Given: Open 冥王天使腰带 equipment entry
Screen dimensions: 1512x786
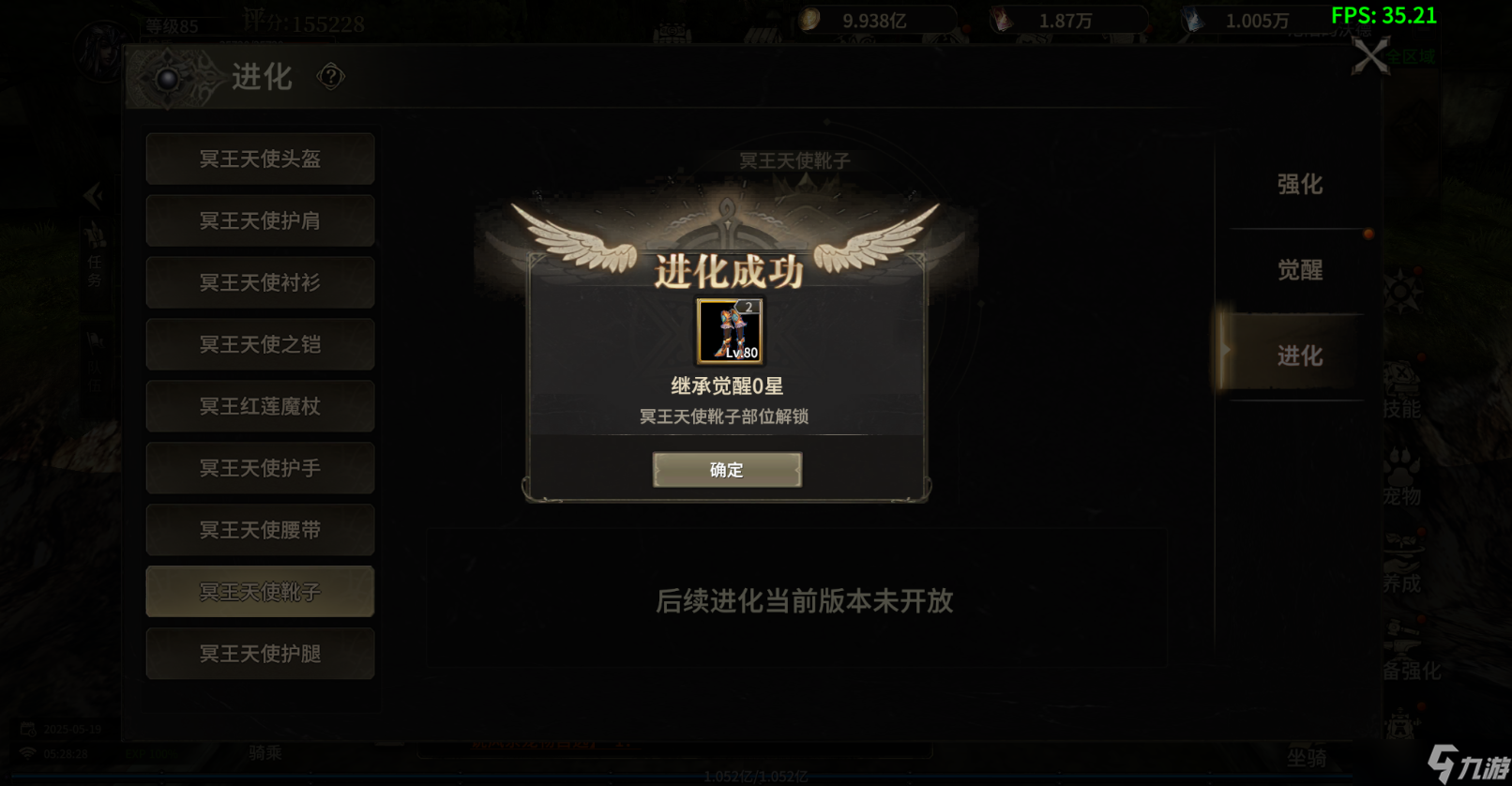Looking at the screenshot, I should [260, 530].
